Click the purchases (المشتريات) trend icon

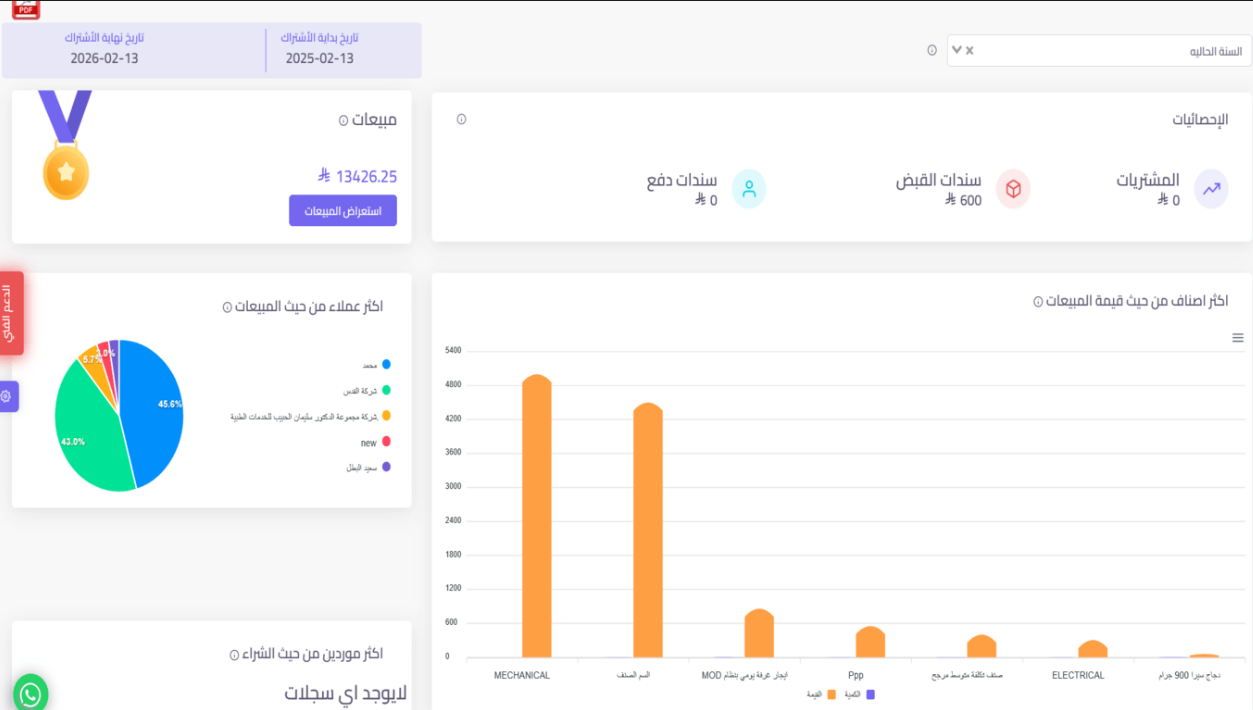point(1213,188)
